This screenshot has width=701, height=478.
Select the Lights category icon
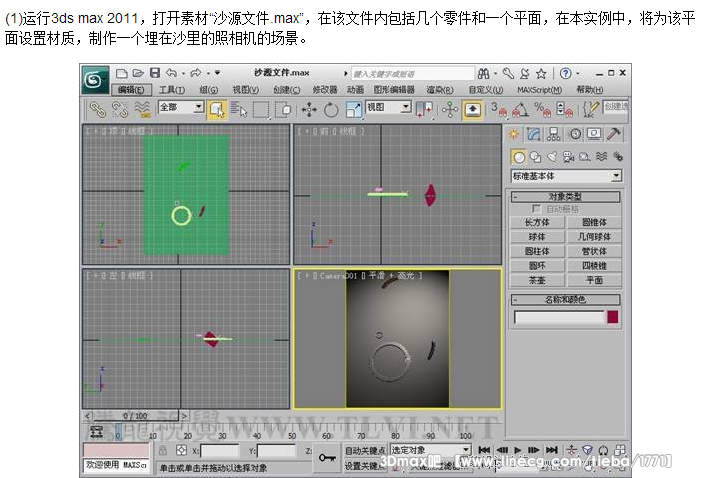point(553,157)
